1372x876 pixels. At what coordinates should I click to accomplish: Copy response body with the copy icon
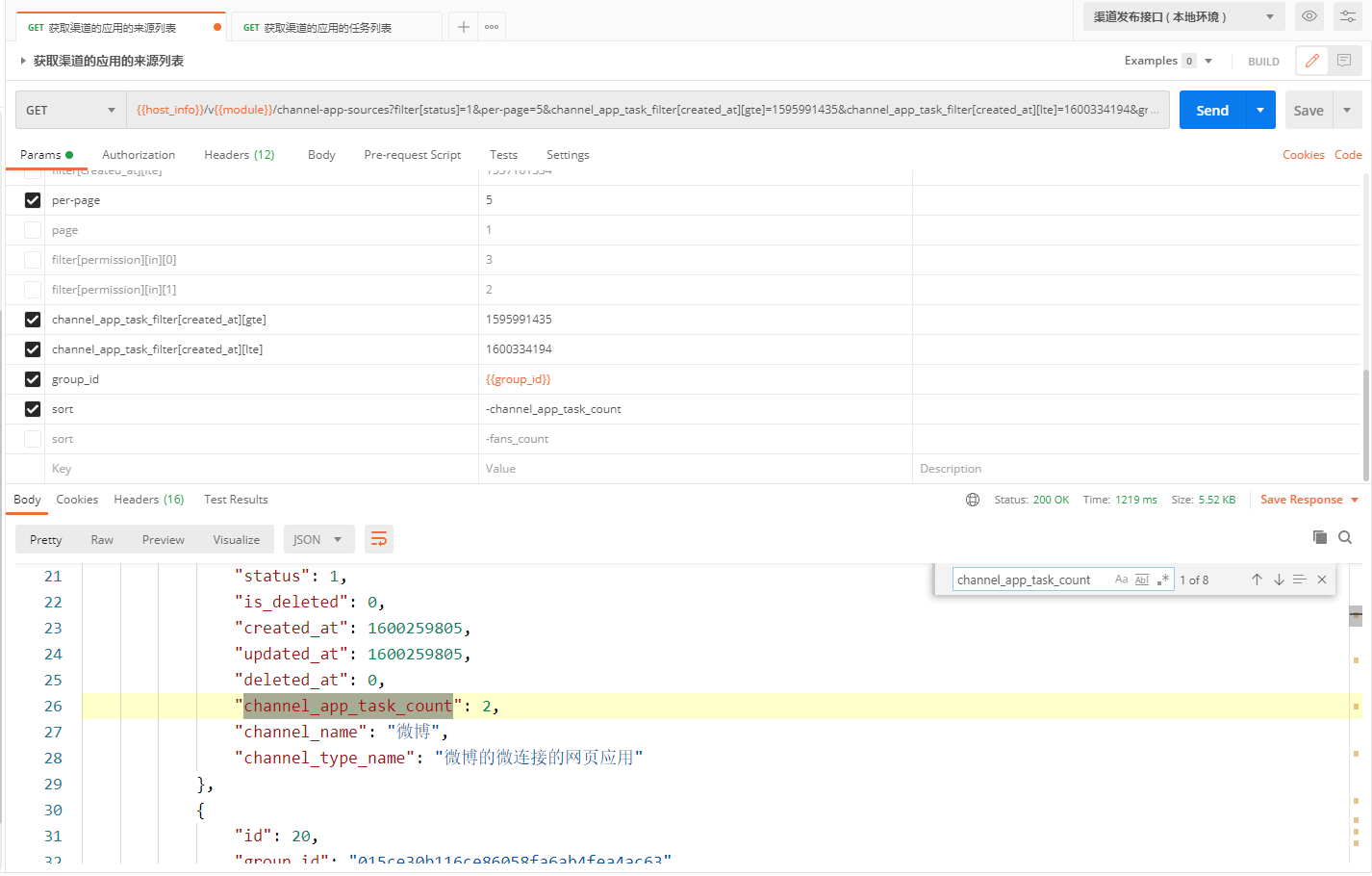(1320, 537)
